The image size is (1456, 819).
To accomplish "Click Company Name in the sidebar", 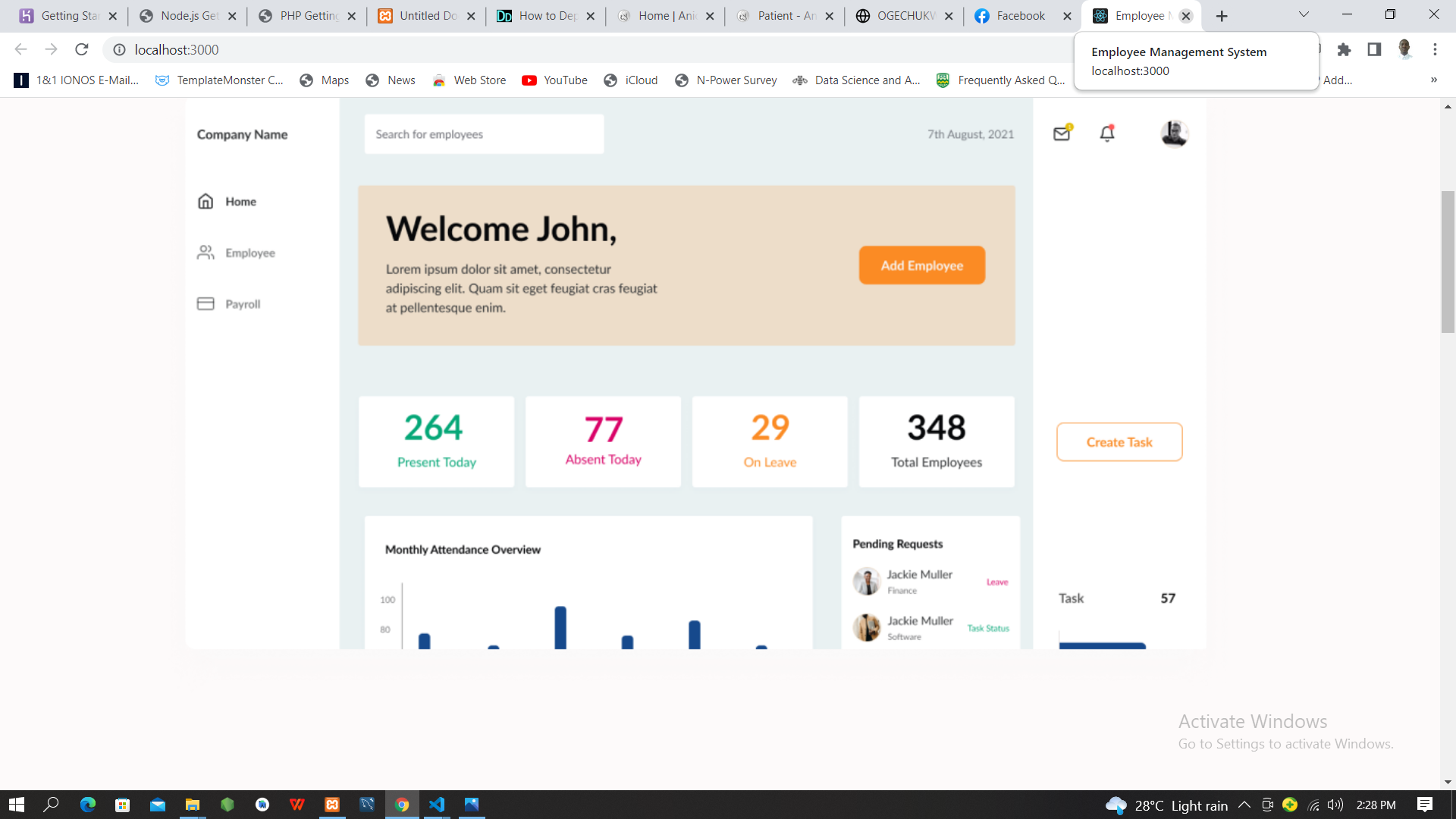I will 242,134.
